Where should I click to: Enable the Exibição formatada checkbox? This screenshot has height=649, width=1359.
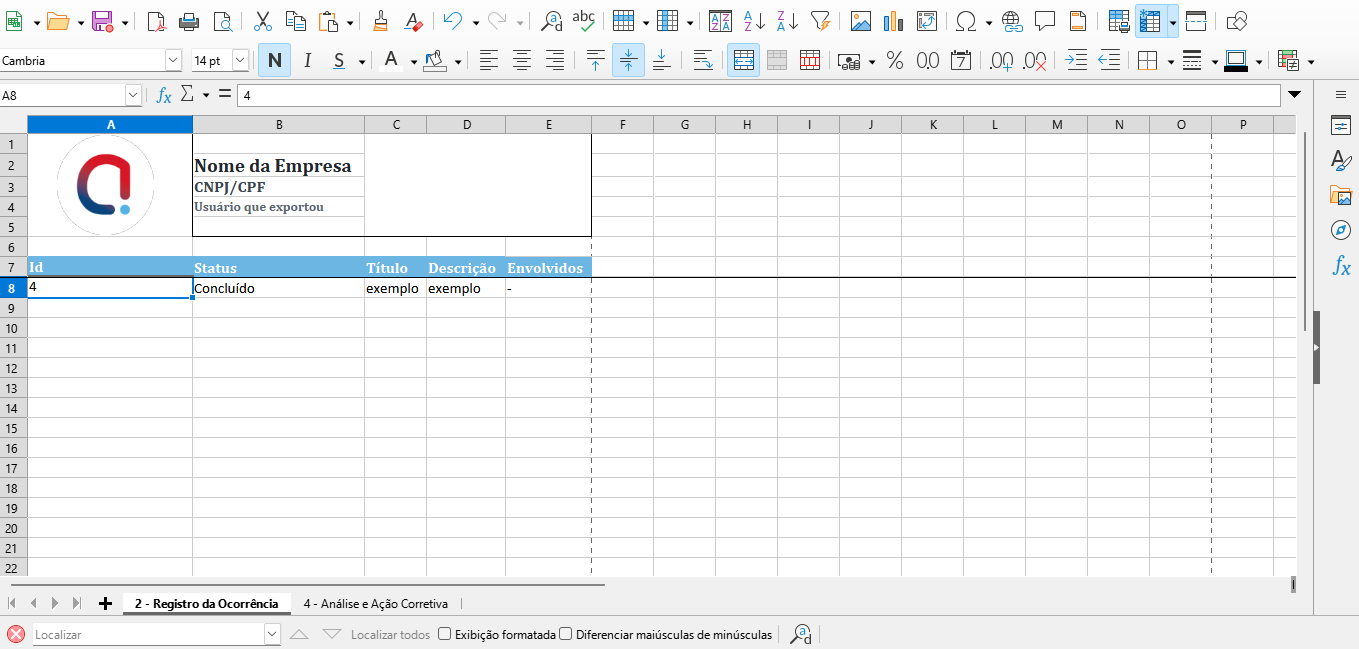[445, 634]
